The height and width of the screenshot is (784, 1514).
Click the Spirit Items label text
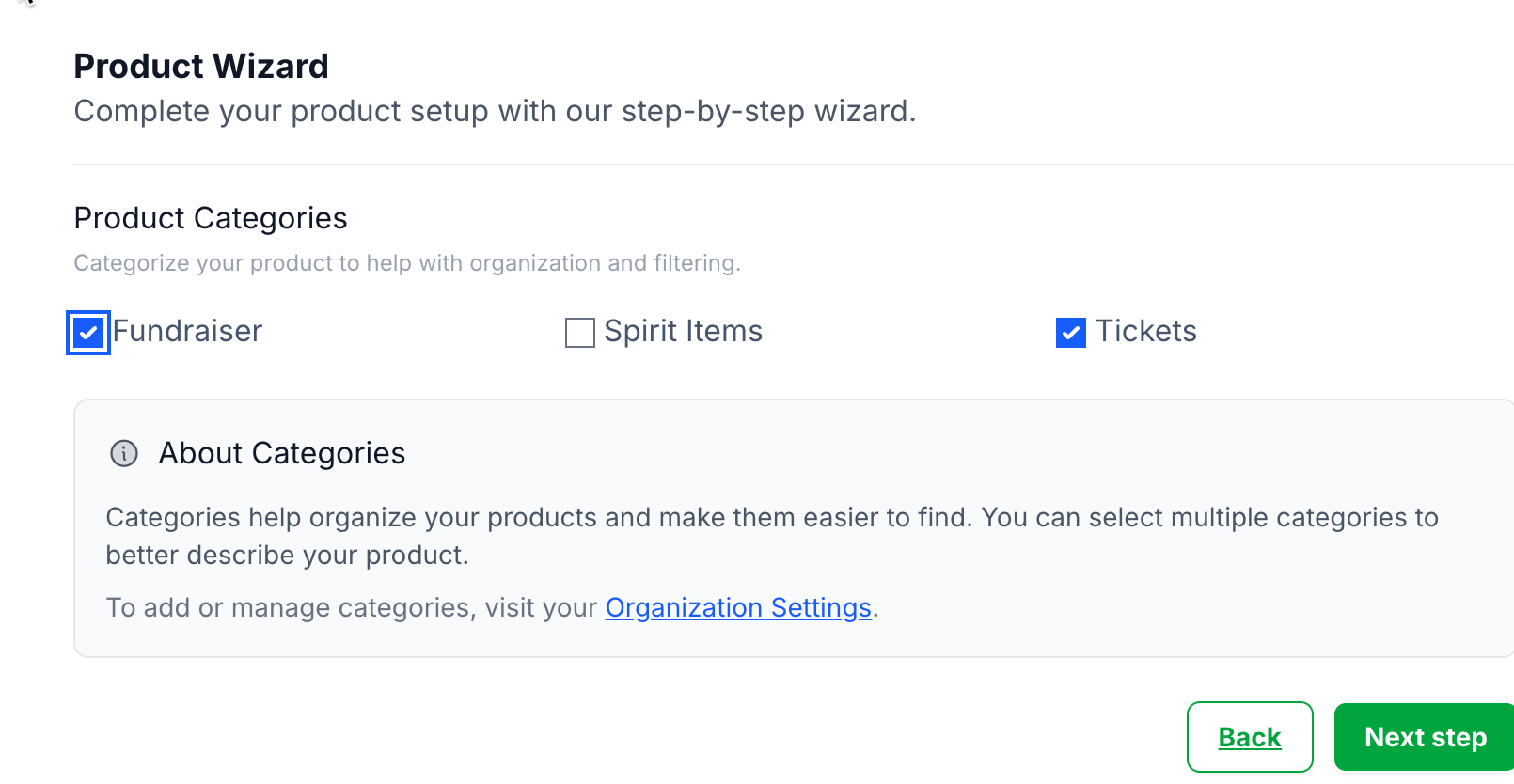point(683,332)
